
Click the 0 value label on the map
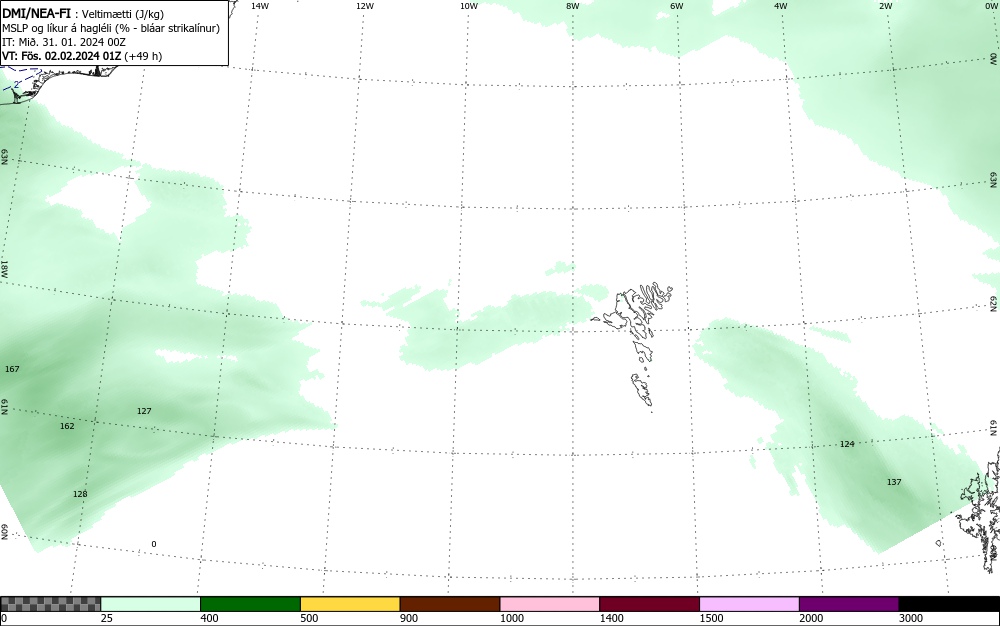(x=154, y=544)
